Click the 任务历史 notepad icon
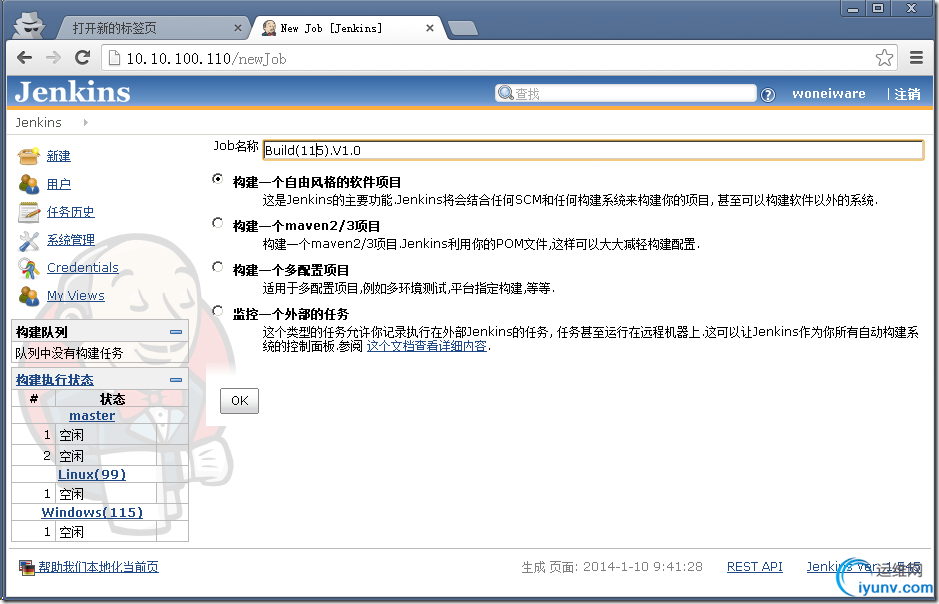Viewport: 939px width, 604px height. pyautogui.click(x=29, y=212)
